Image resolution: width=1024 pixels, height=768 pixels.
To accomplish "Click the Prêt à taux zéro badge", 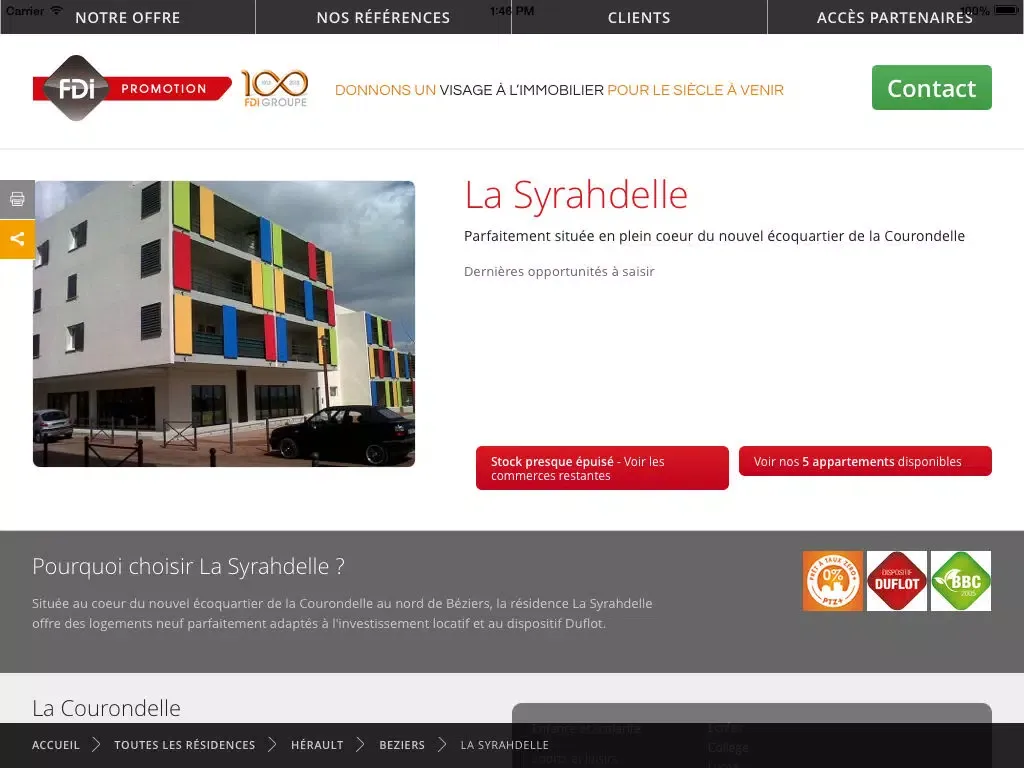I will [x=833, y=581].
